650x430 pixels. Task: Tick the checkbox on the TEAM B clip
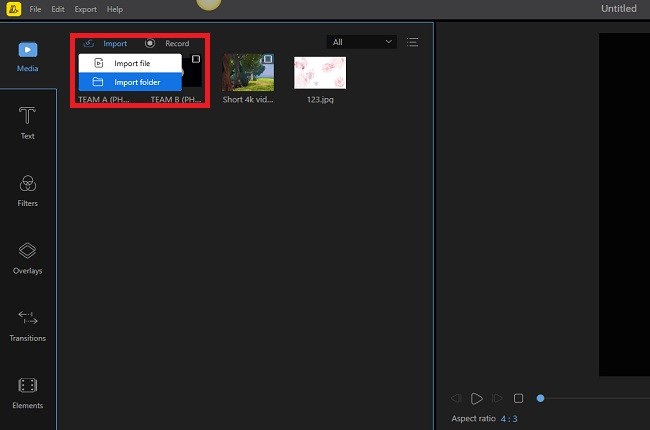tap(196, 59)
